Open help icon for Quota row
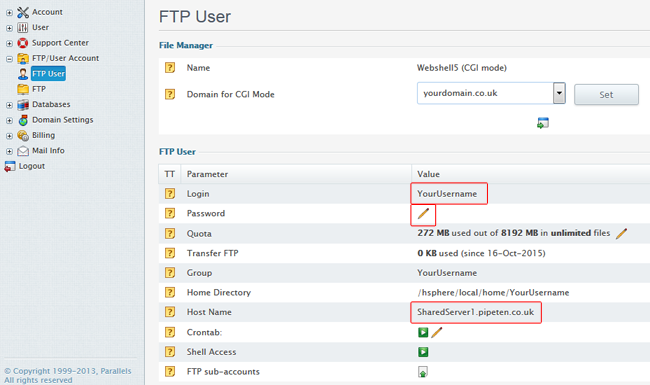The image size is (650, 385). tap(170, 233)
